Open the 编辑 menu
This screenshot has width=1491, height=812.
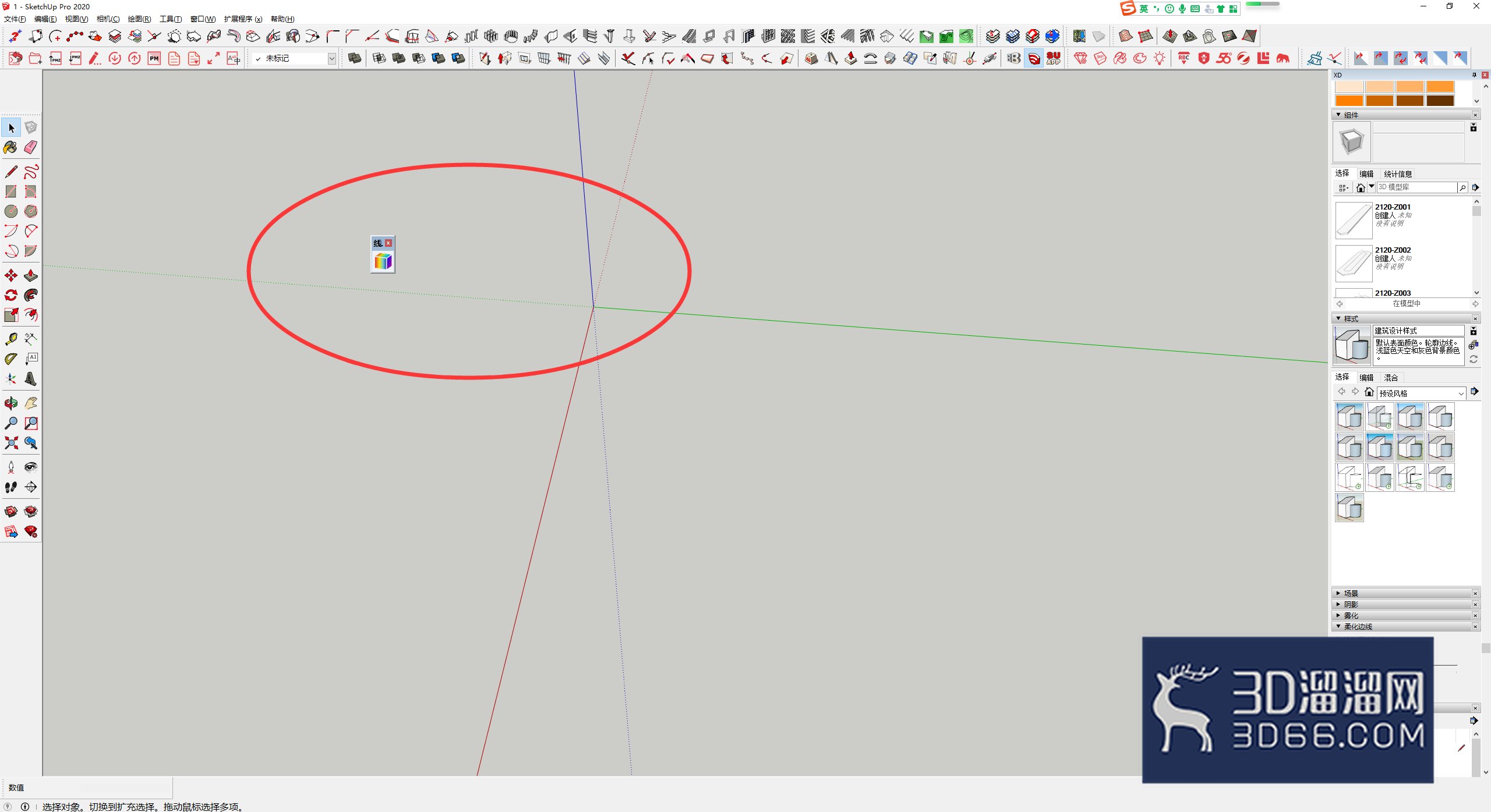click(45, 19)
